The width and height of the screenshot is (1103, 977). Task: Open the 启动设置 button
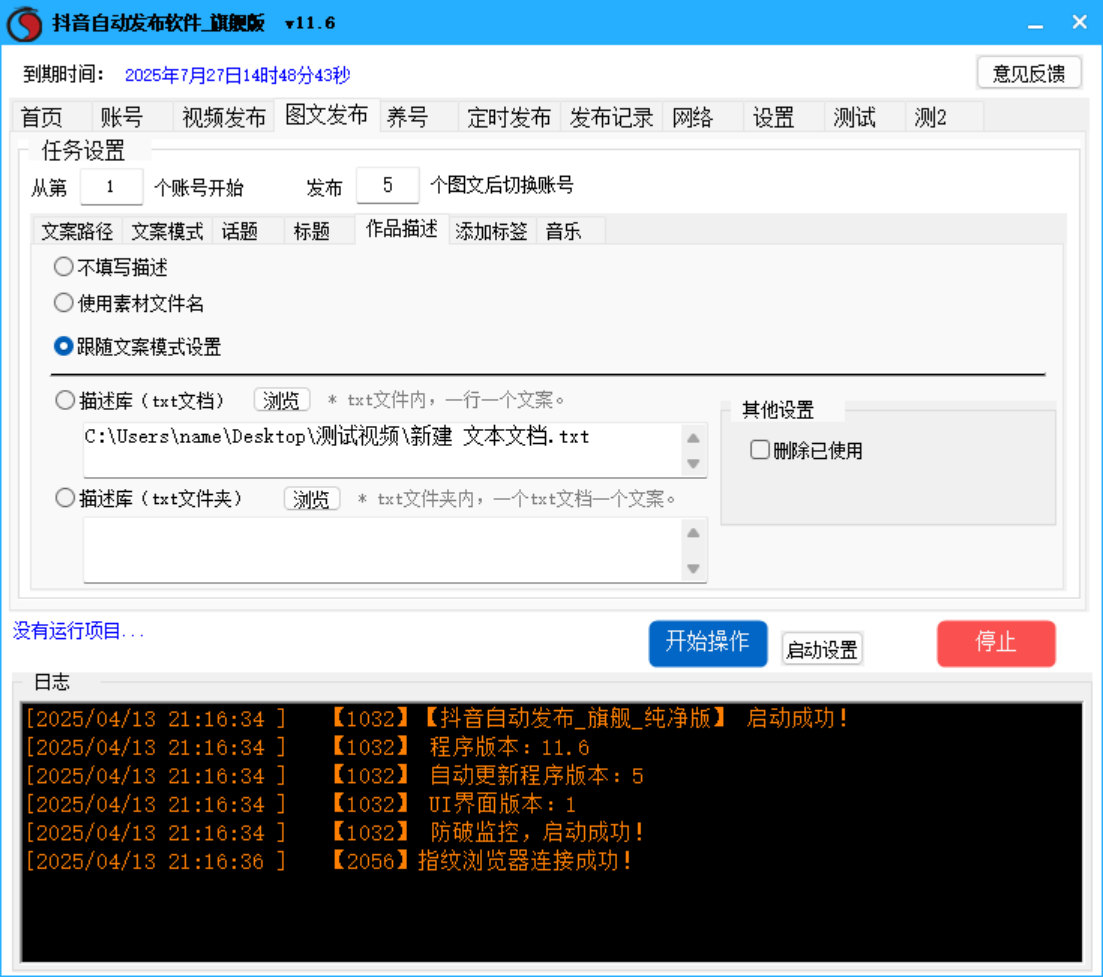822,649
